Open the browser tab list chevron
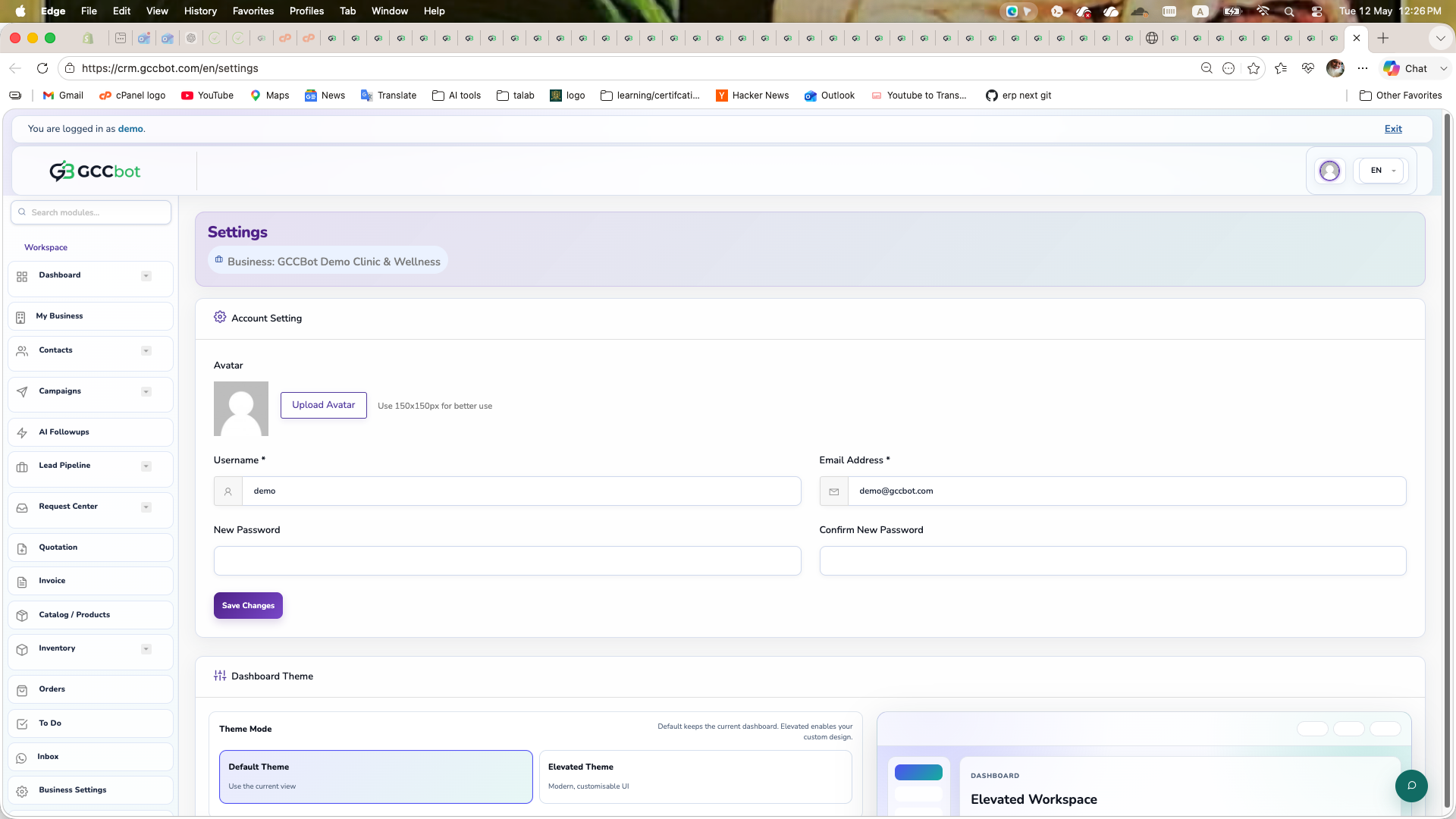The width and height of the screenshot is (1456, 819). click(x=1439, y=38)
